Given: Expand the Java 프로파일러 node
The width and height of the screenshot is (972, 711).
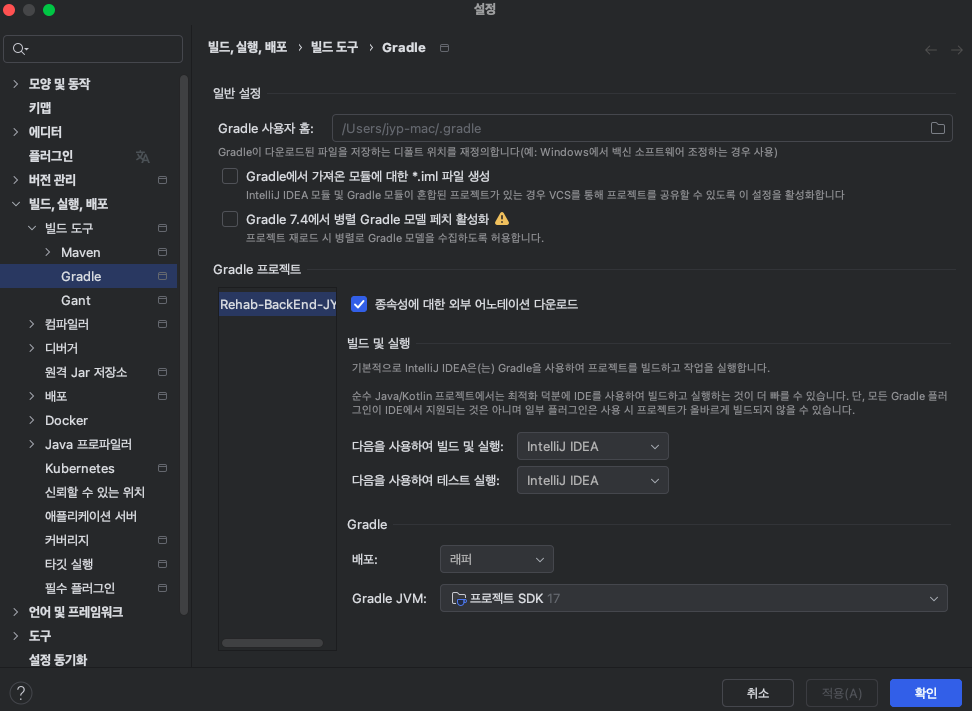Looking at the screenshot, I should click(x=32, y=444).
